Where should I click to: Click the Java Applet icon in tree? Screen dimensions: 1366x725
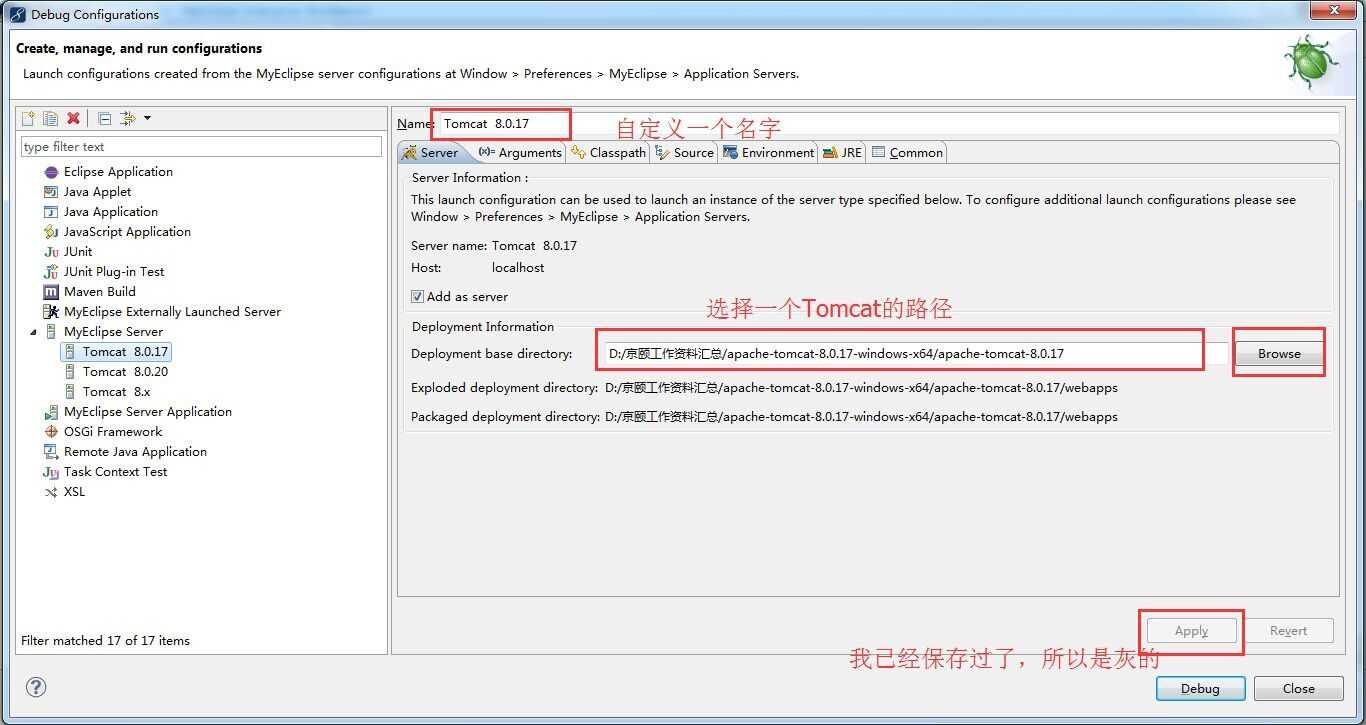pos(51,192)
